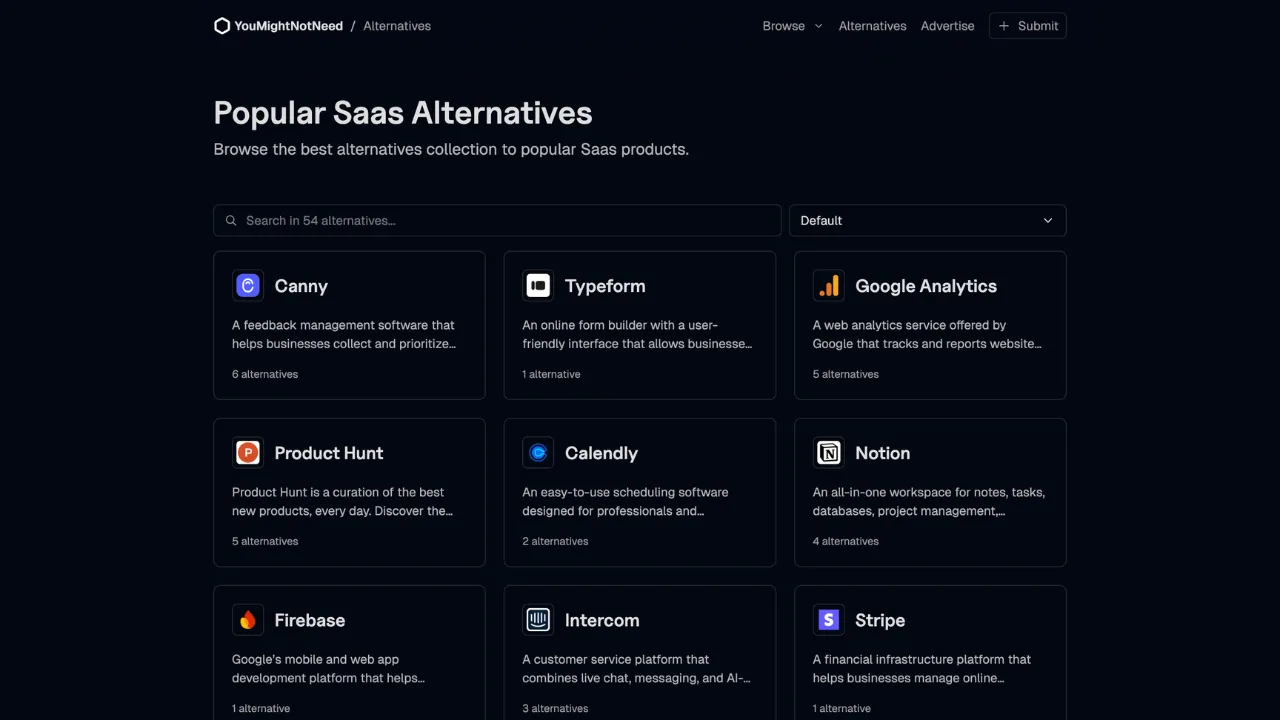The width and height of the screenshot is (1280, 720).
Task: Click the 'Browse the best alternatives collection' subtitle
Action: pyautogui.click(x=451, y=149)
